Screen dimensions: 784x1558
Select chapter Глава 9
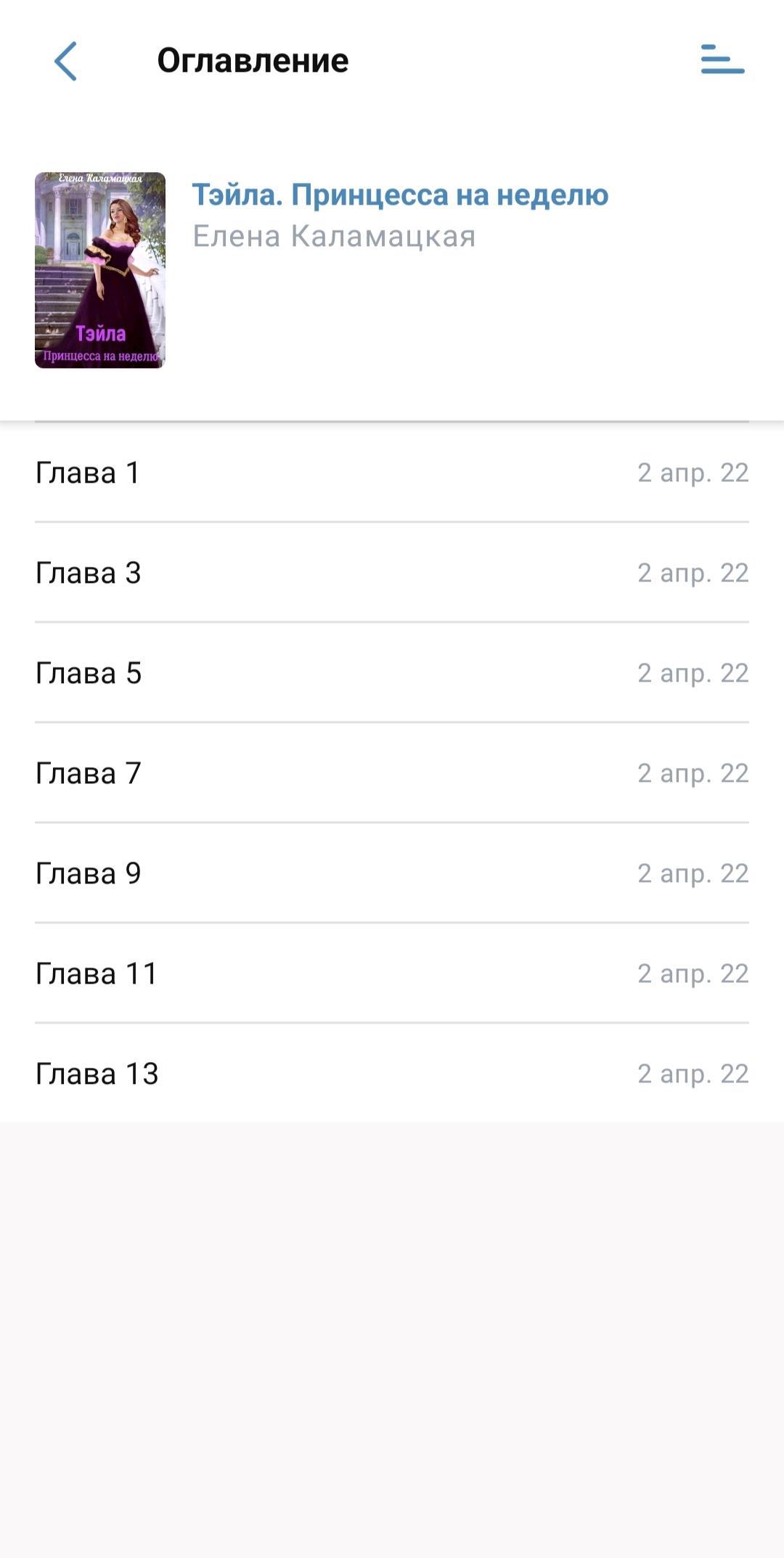[x=88, y=873]
